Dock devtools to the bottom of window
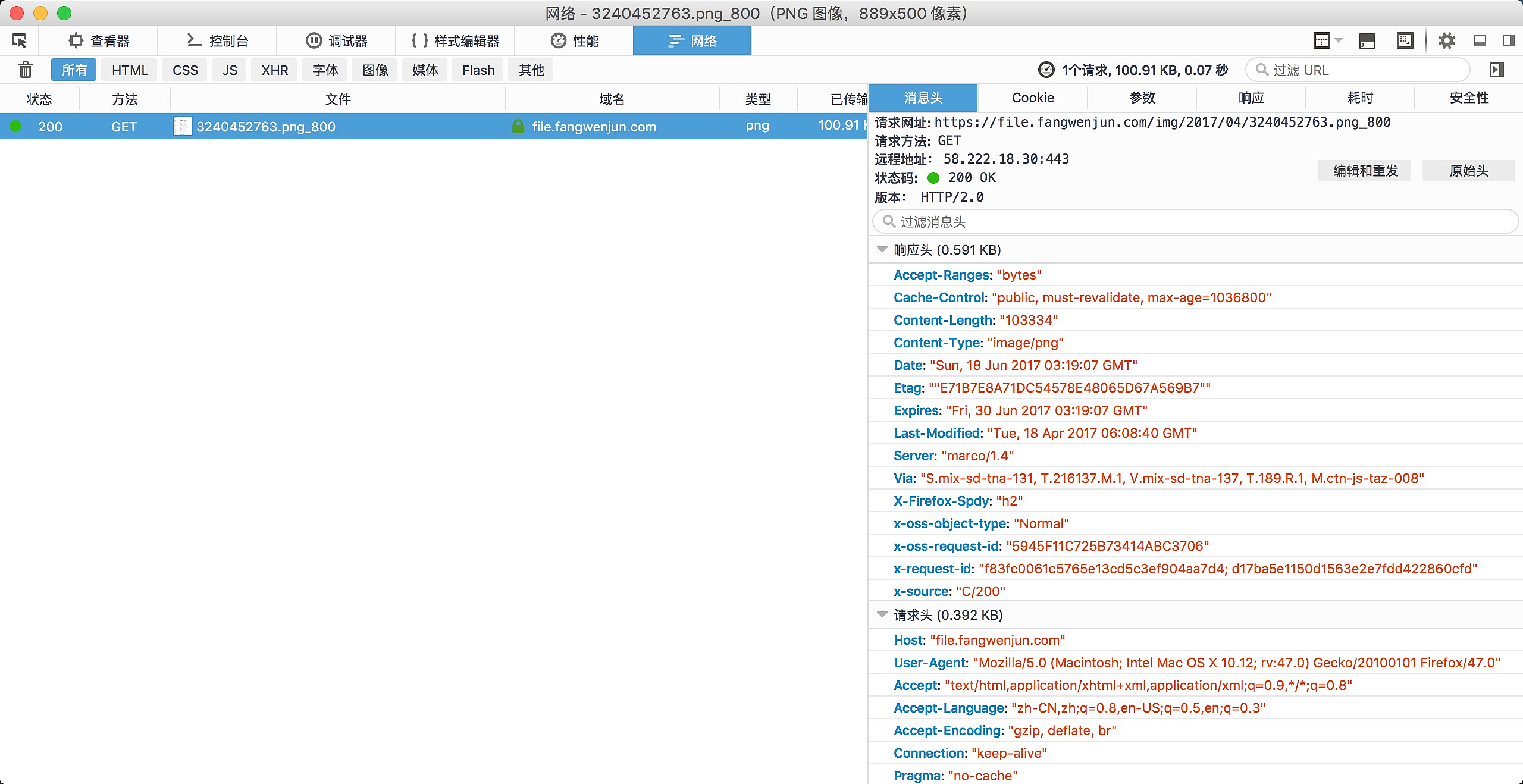Viewport: 1523px width, 784px height. pyautogui.click(x=1480, y=40)
